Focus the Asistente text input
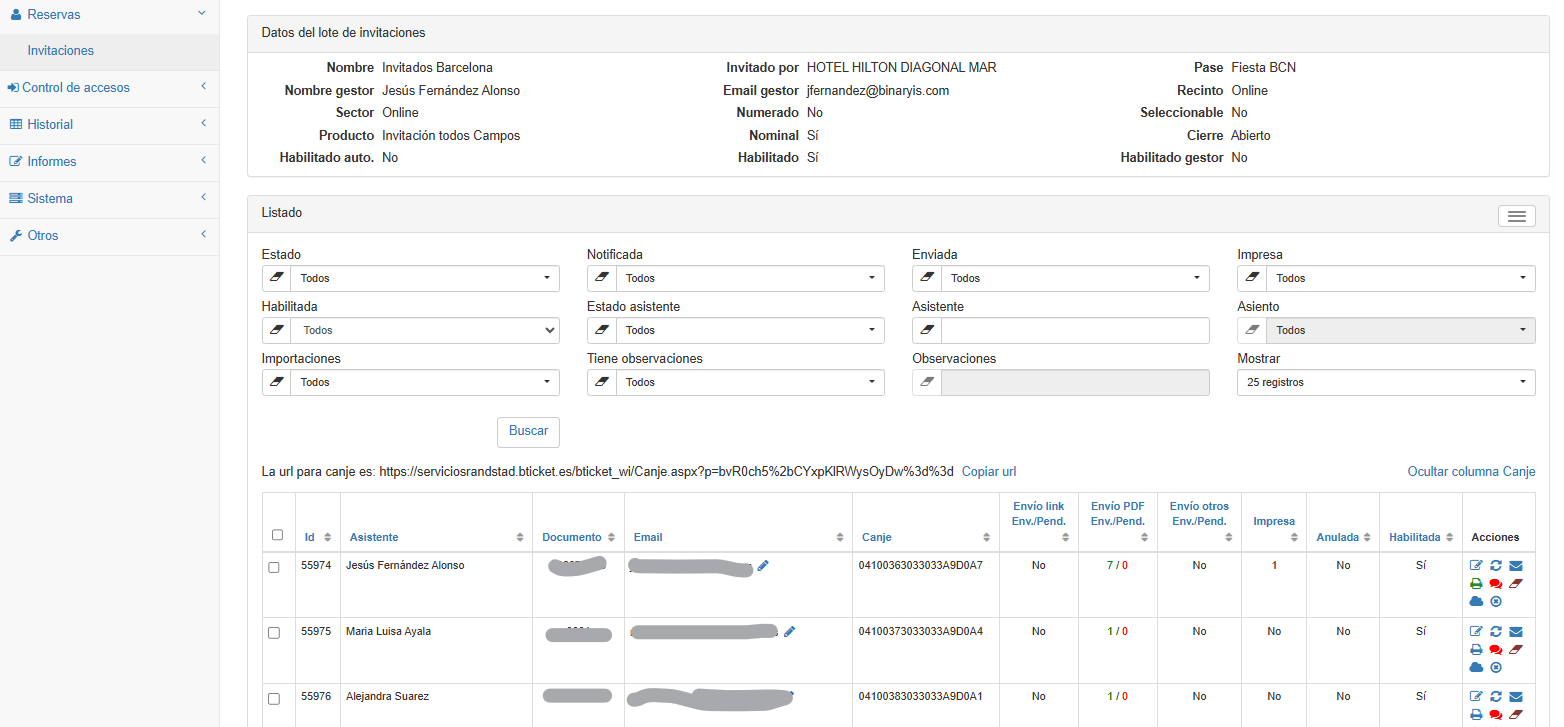The height and width of the screenshot is (727, 1564). pos(1075,330)
